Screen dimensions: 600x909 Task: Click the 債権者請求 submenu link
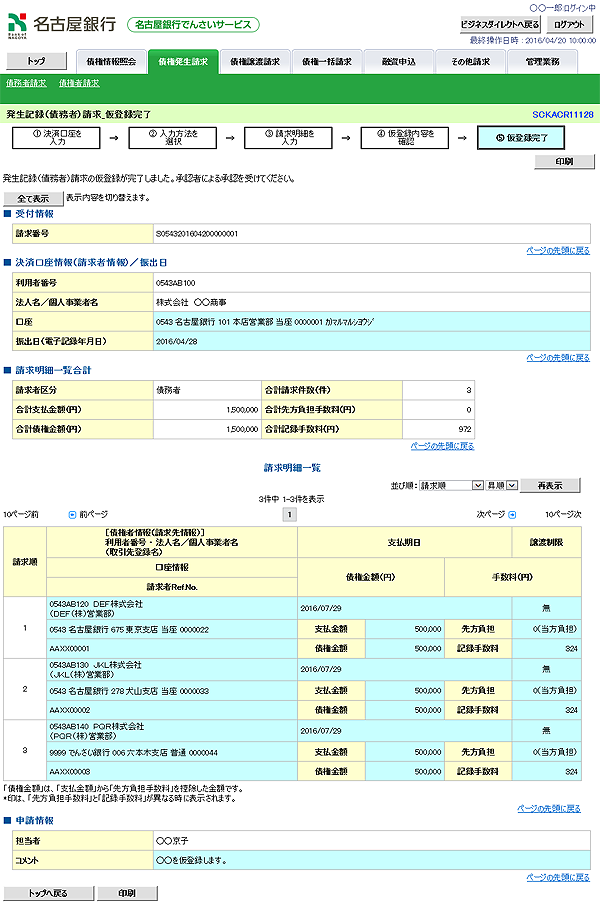(x=79, y=83)
